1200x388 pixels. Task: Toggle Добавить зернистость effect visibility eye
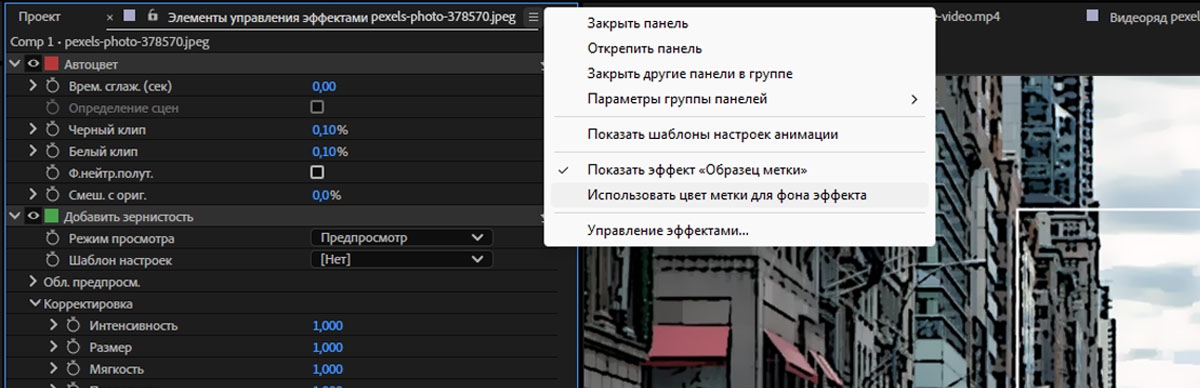33,217
